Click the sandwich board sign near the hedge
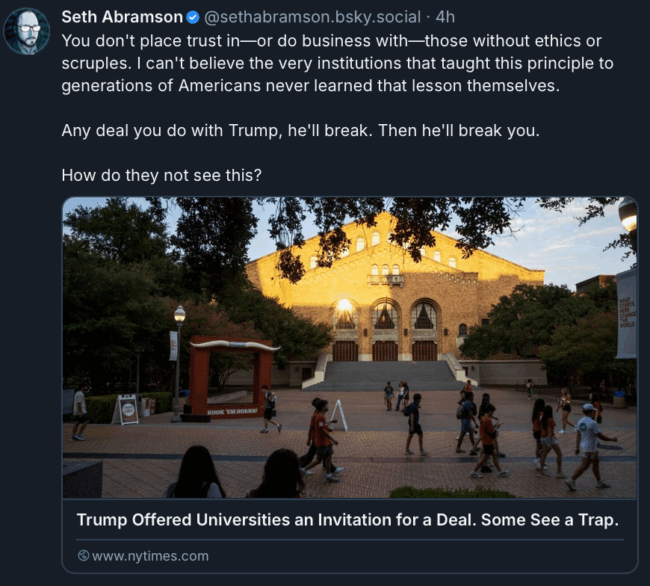Image resolution: width=650 pixels, height=586 pixels. (x=126, y=409)
